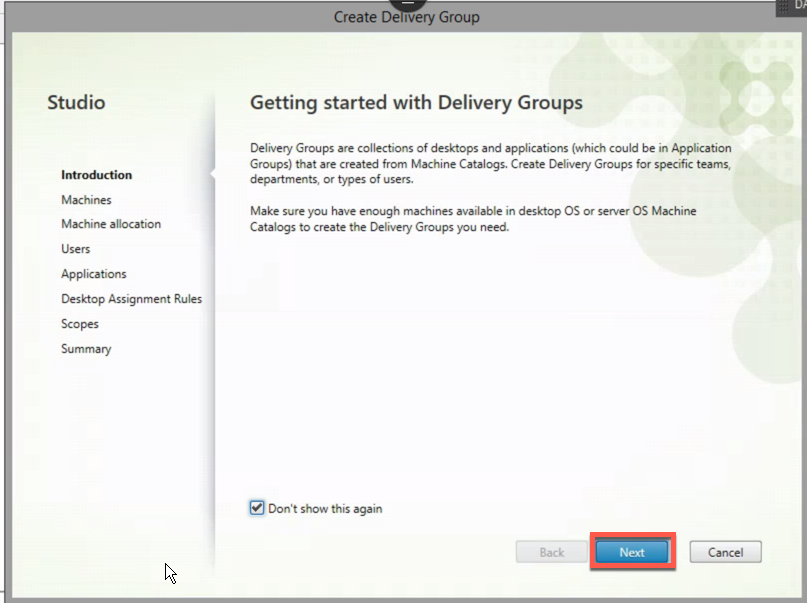Click the "Getting started with Delivery Groups" heading

416,102
